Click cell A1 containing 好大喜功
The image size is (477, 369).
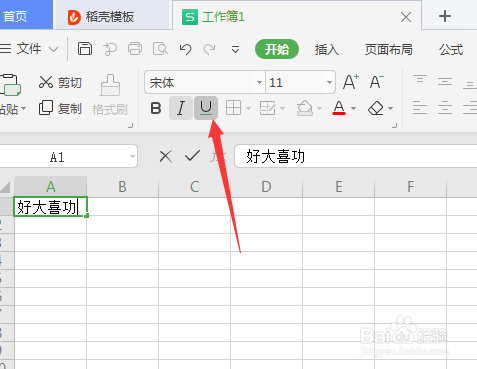[x=50, y=207]
